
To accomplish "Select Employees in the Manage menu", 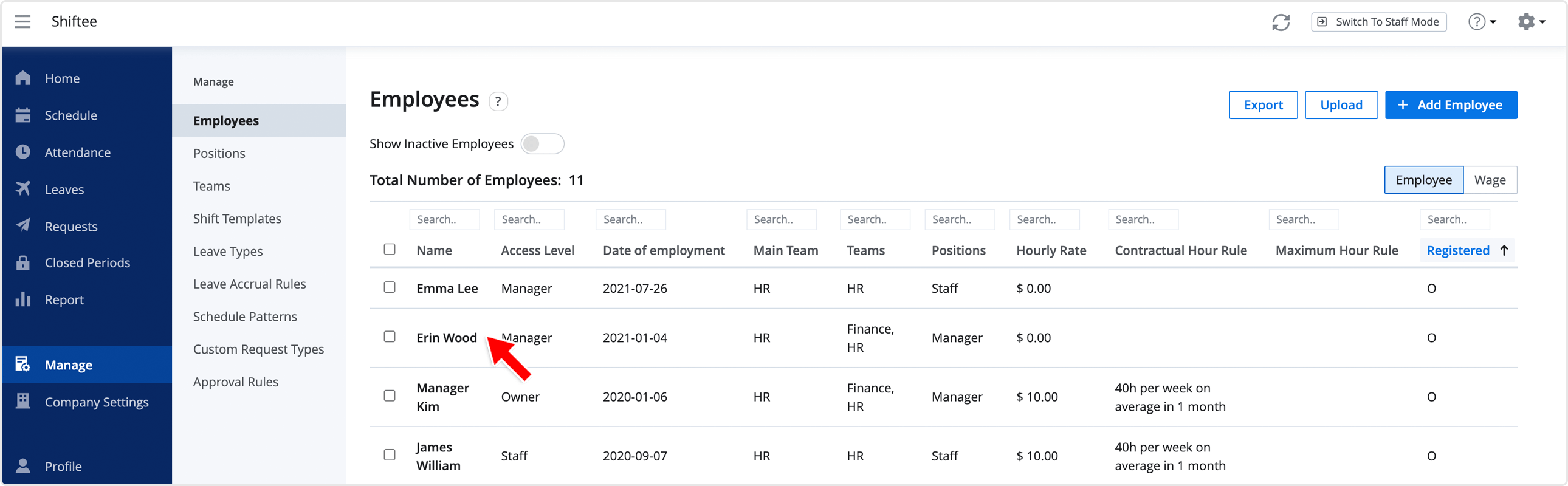I will pyautogui.click(x=260, y=120).
